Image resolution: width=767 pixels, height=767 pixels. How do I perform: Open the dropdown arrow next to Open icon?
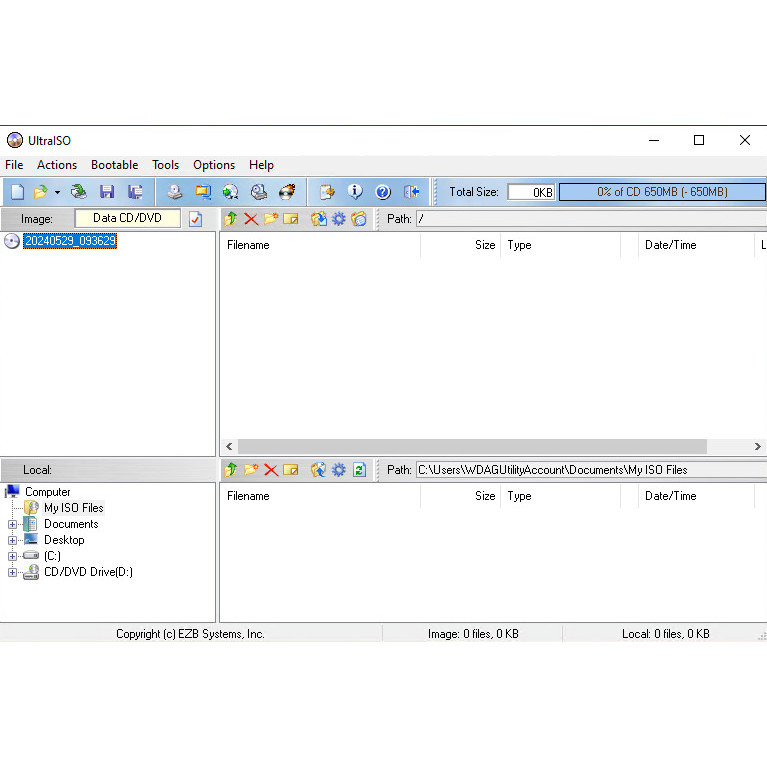pos(57,192)
